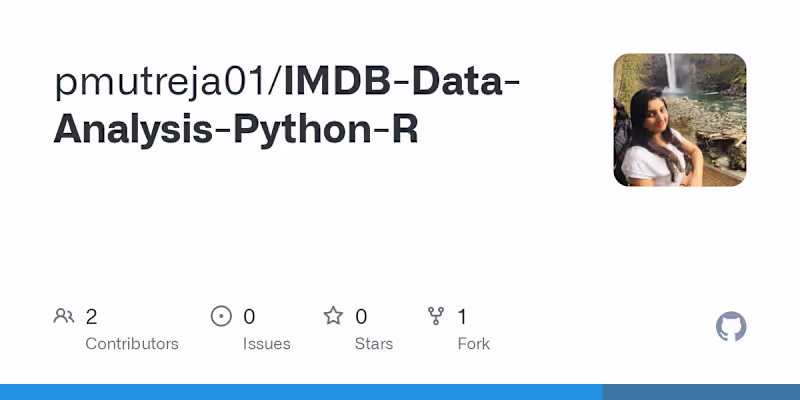
Task: Click the fork count 1
Action: (462, 317)
